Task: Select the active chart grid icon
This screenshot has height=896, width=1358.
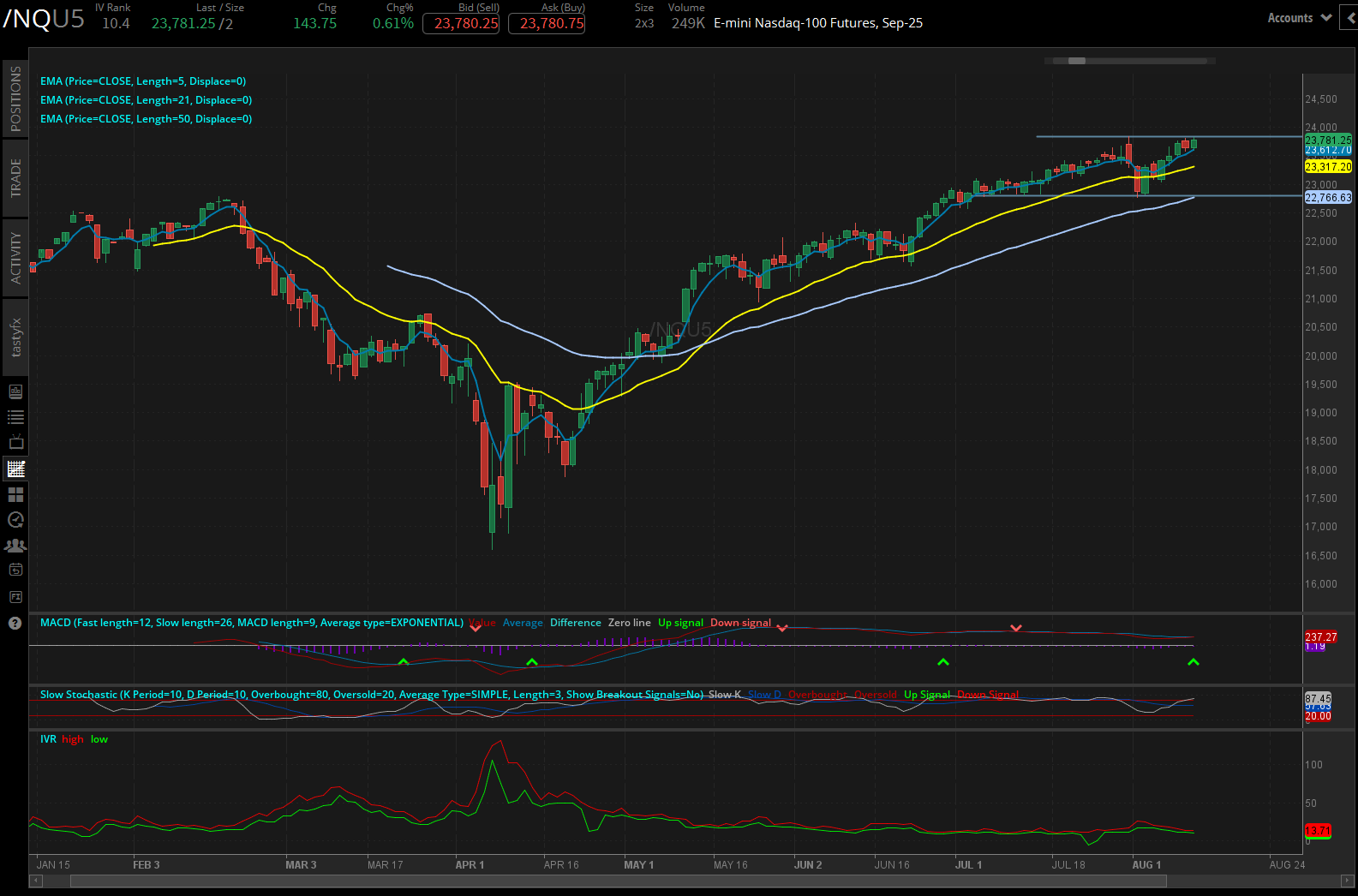Action: click(15, 469)
